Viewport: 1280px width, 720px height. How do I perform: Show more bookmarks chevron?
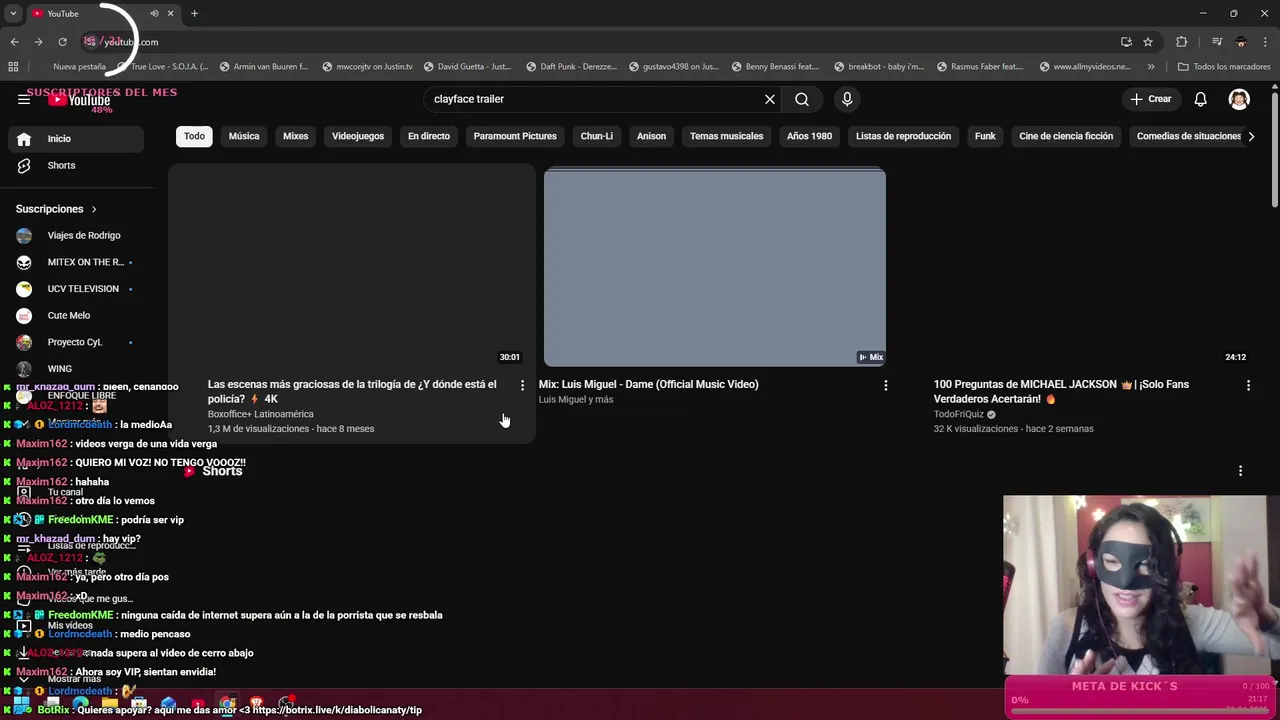pyautogui.click(x=1151, y=67)
